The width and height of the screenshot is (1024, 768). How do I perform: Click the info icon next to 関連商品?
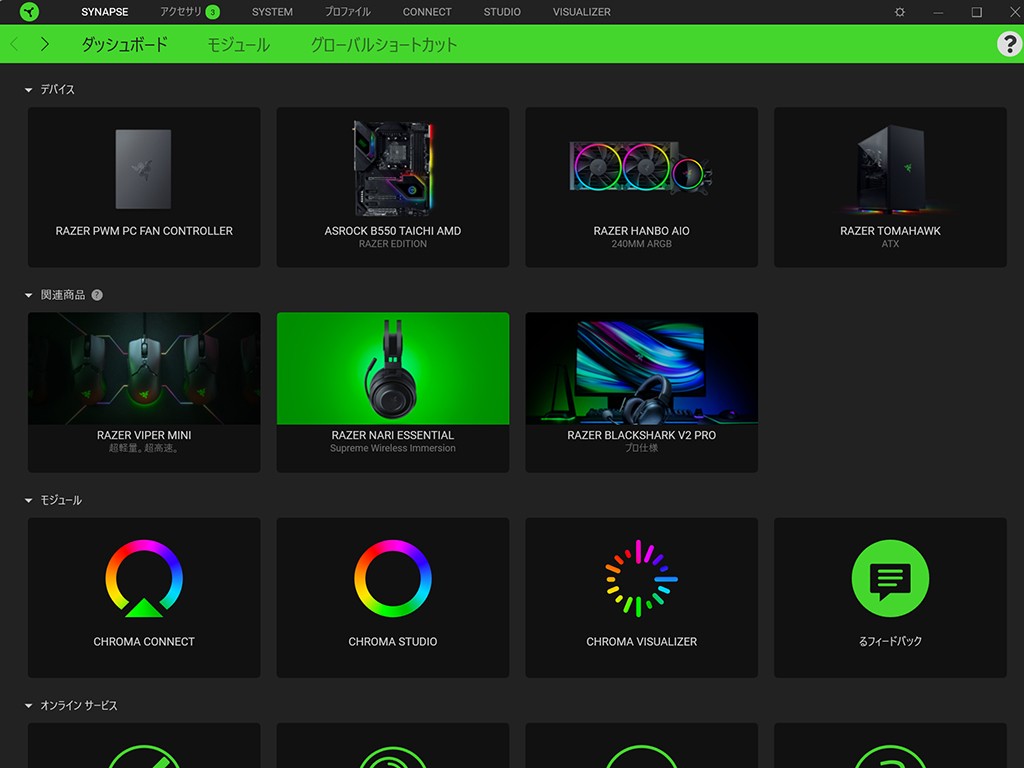[97, 295]
